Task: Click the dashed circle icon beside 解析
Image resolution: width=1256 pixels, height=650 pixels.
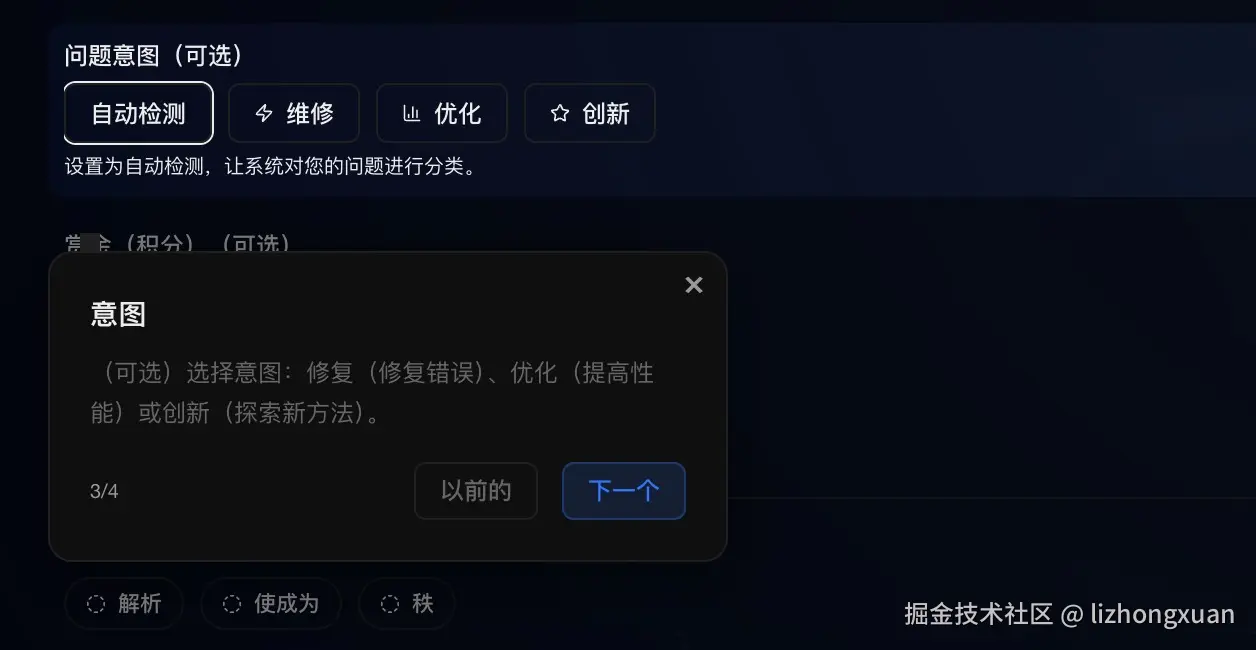Action: click(x=96, y=604)
